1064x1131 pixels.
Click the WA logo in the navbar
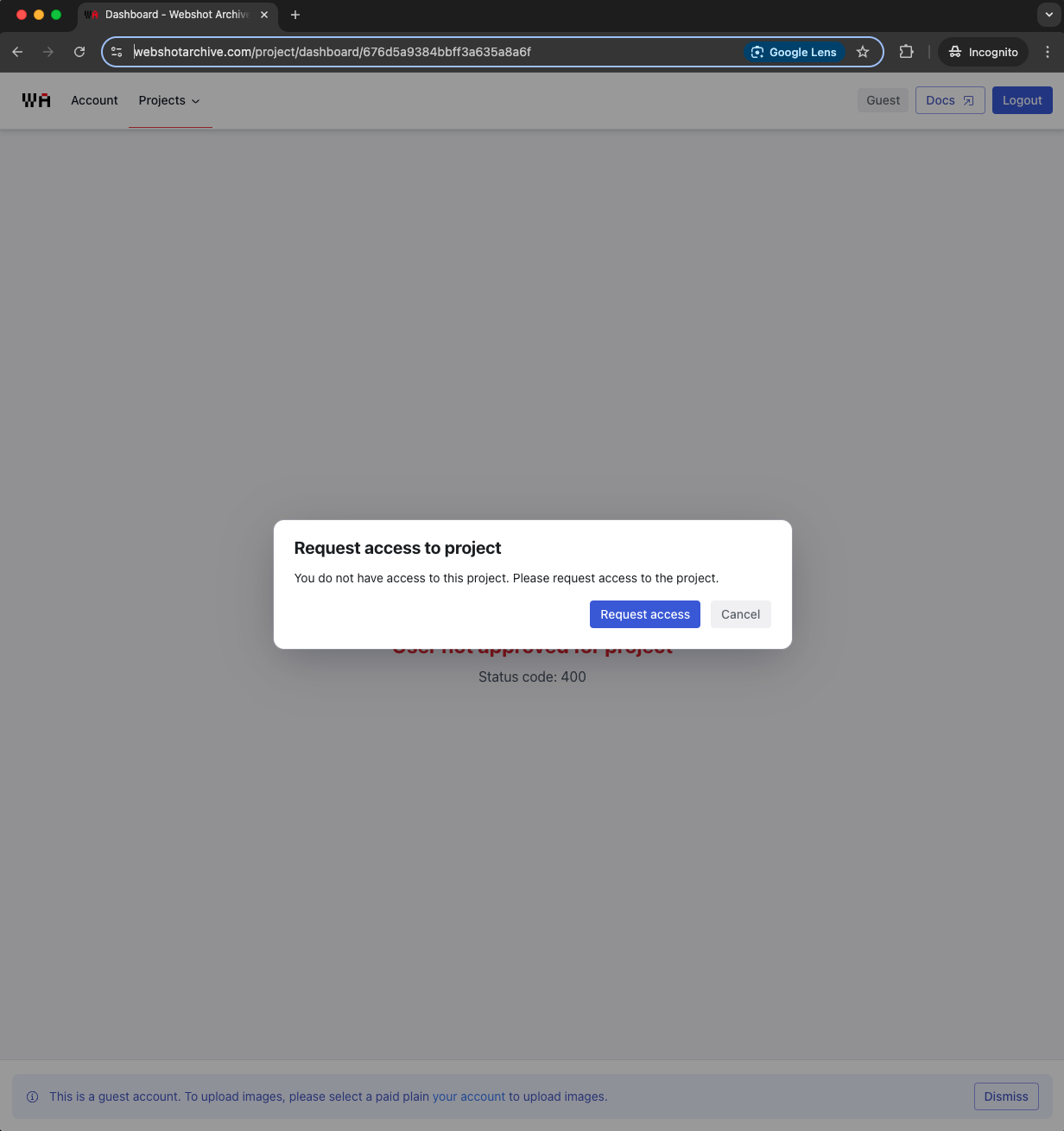coord(36,99)
